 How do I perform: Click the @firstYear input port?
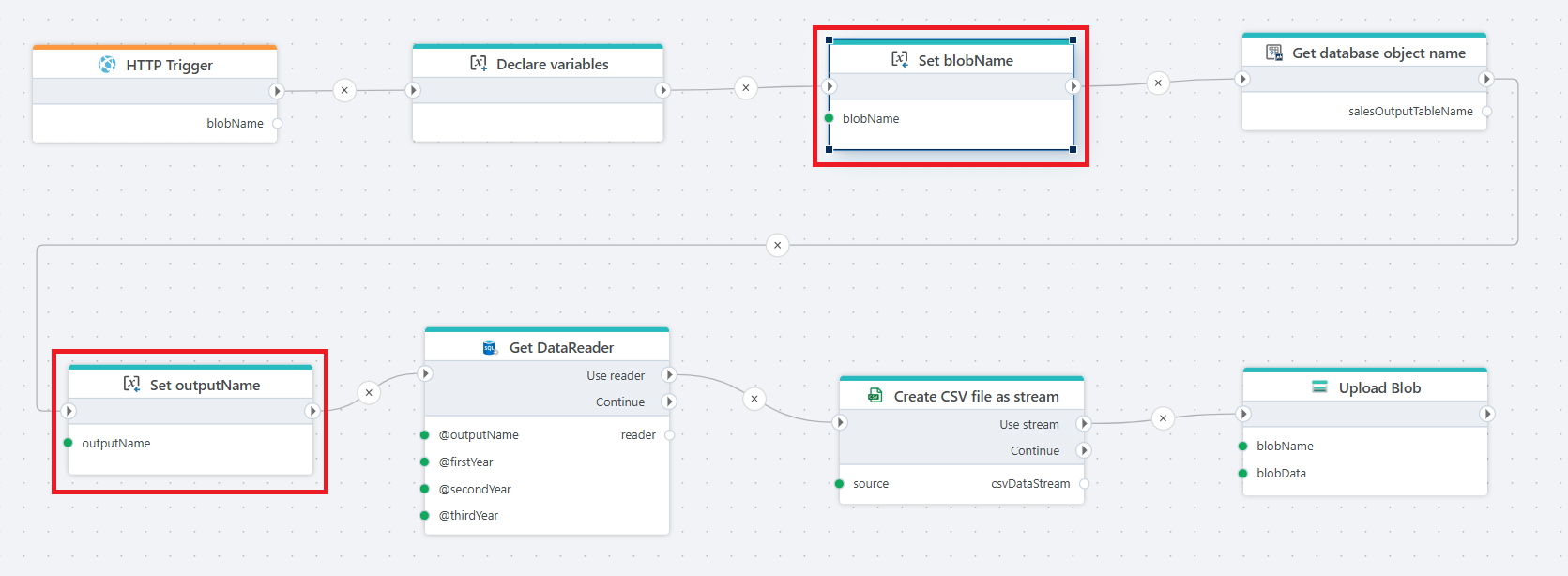coord(425,462)
